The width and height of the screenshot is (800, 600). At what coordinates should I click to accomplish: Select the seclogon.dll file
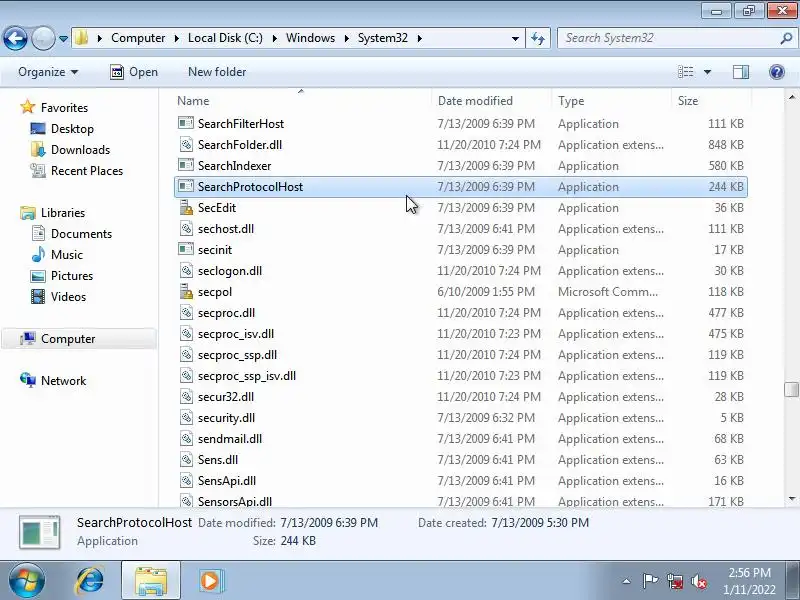[230, 271]
